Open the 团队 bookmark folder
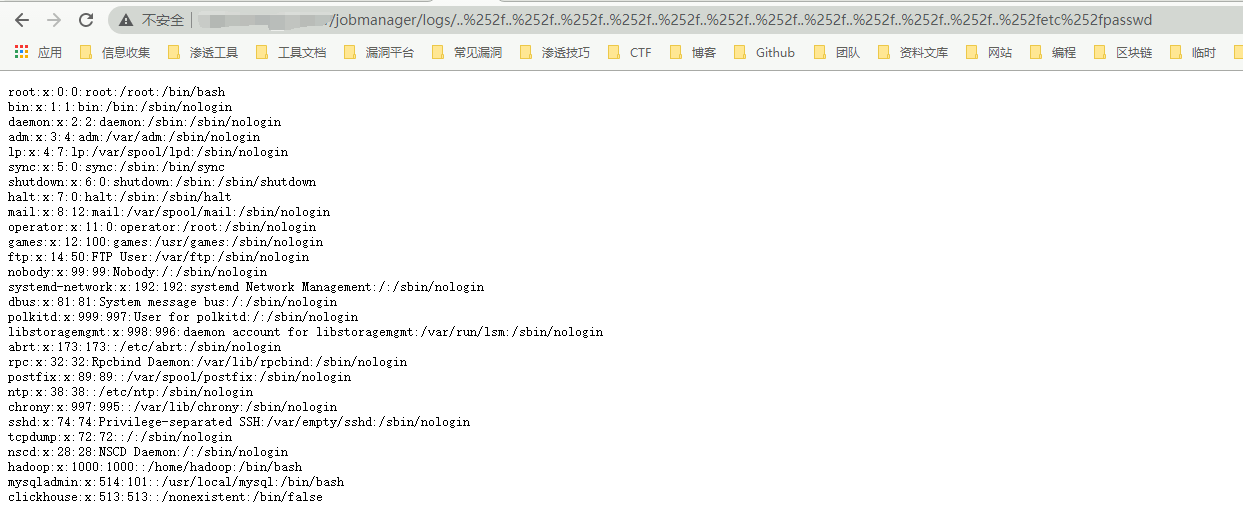 coord(837,52)
